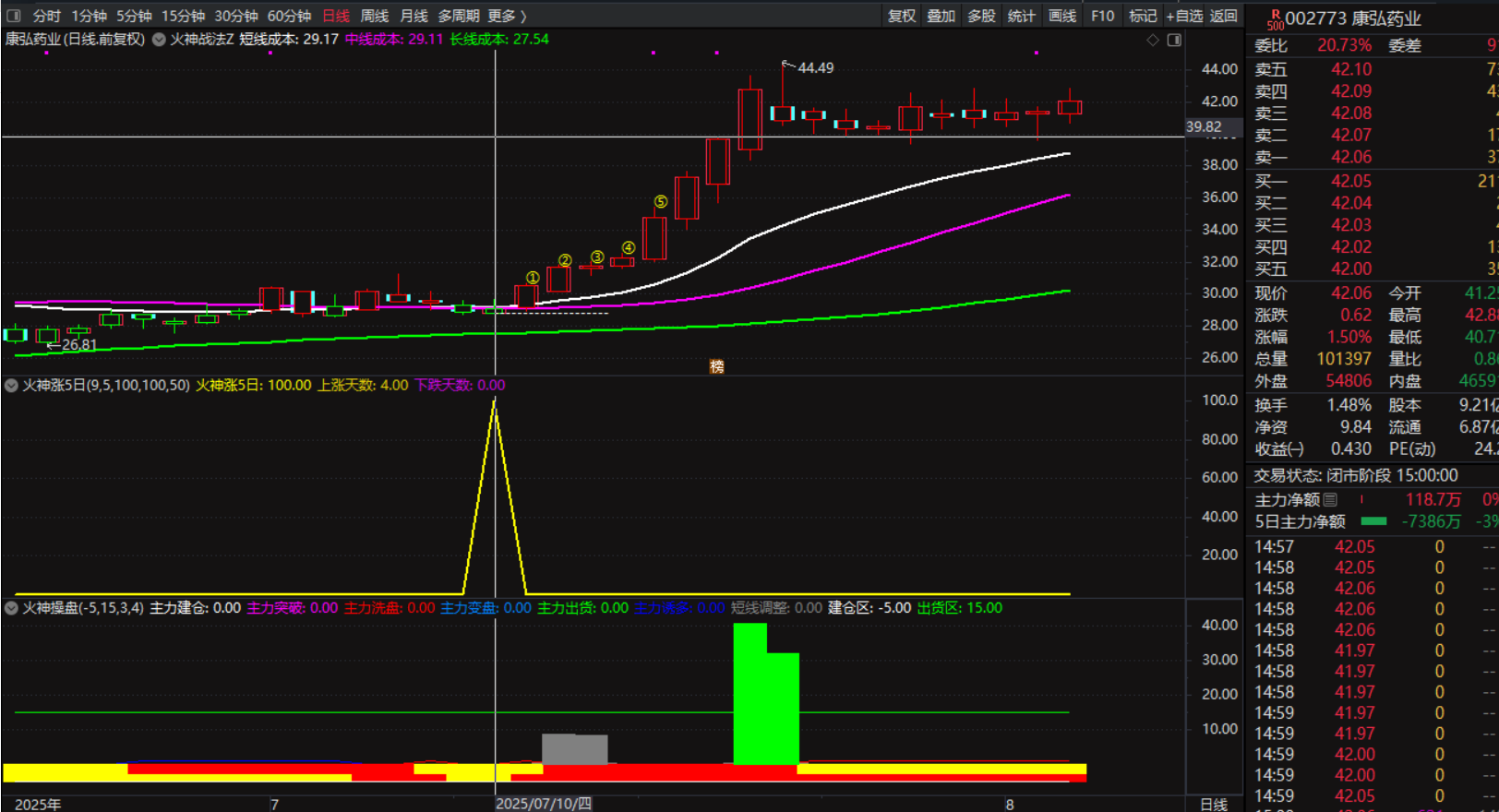Click the 主力净额 detail list icon

(1330, 500)
